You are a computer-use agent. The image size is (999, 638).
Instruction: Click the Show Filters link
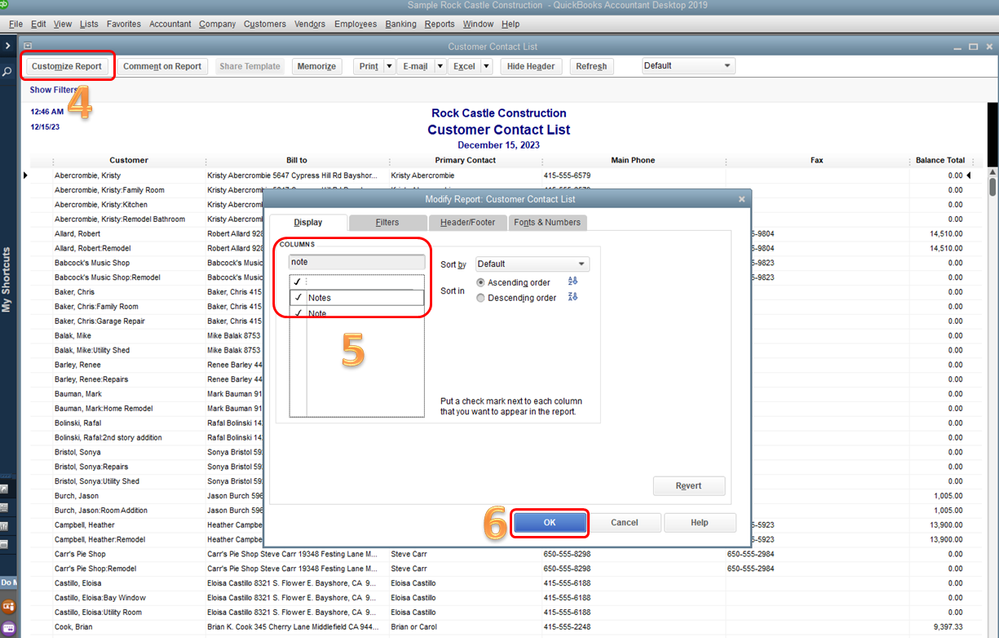coord(54,90)
